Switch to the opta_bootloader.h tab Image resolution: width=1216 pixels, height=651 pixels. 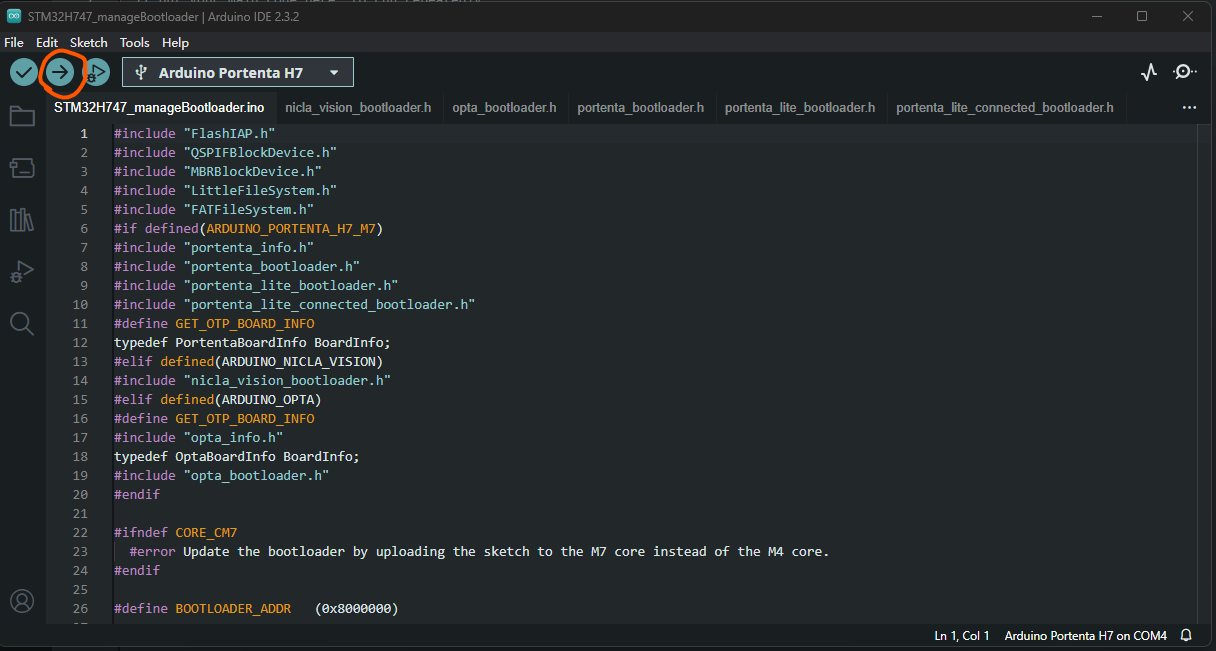[x=504, y=107]
